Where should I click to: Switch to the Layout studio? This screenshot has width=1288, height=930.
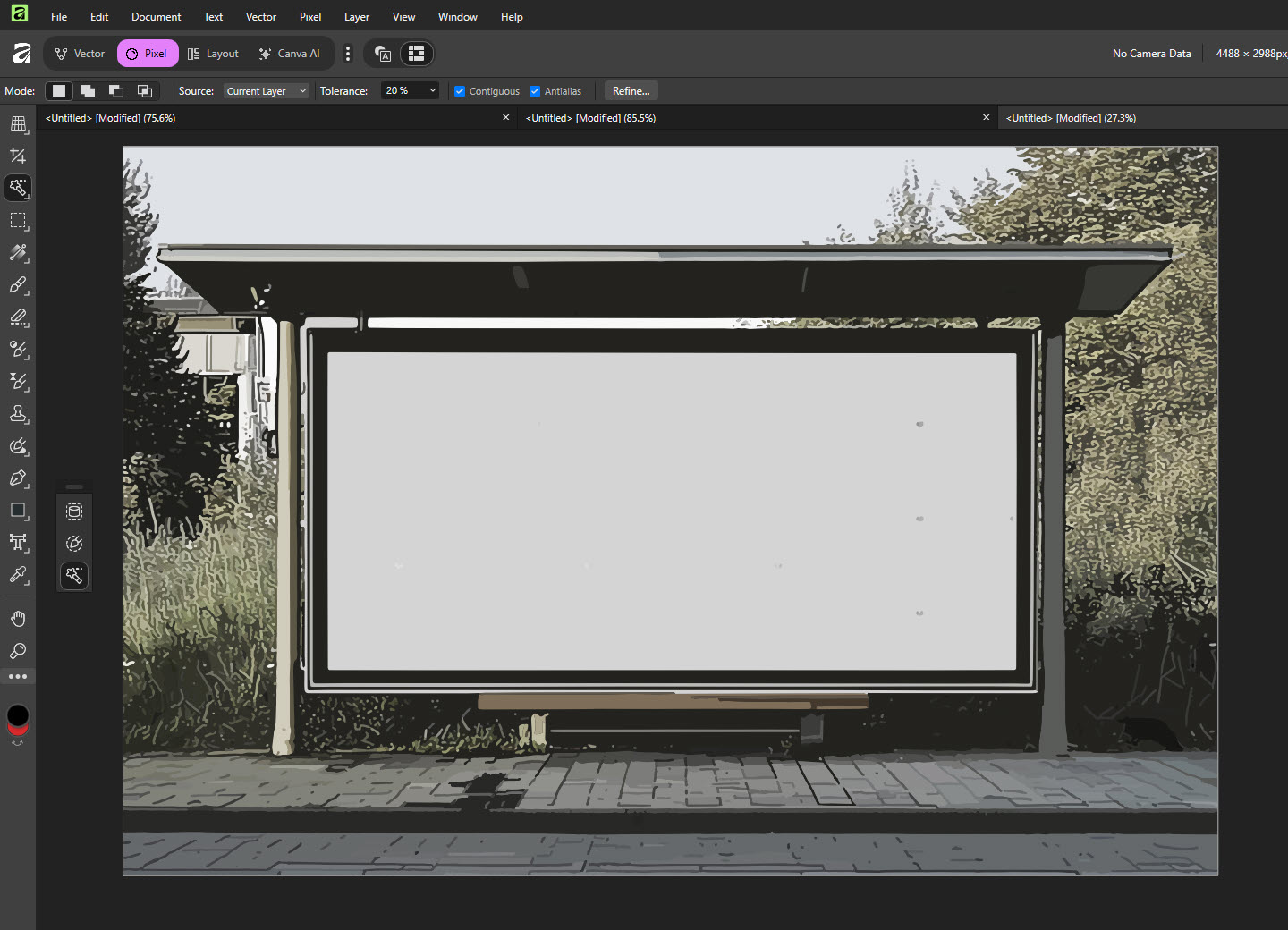213,54
